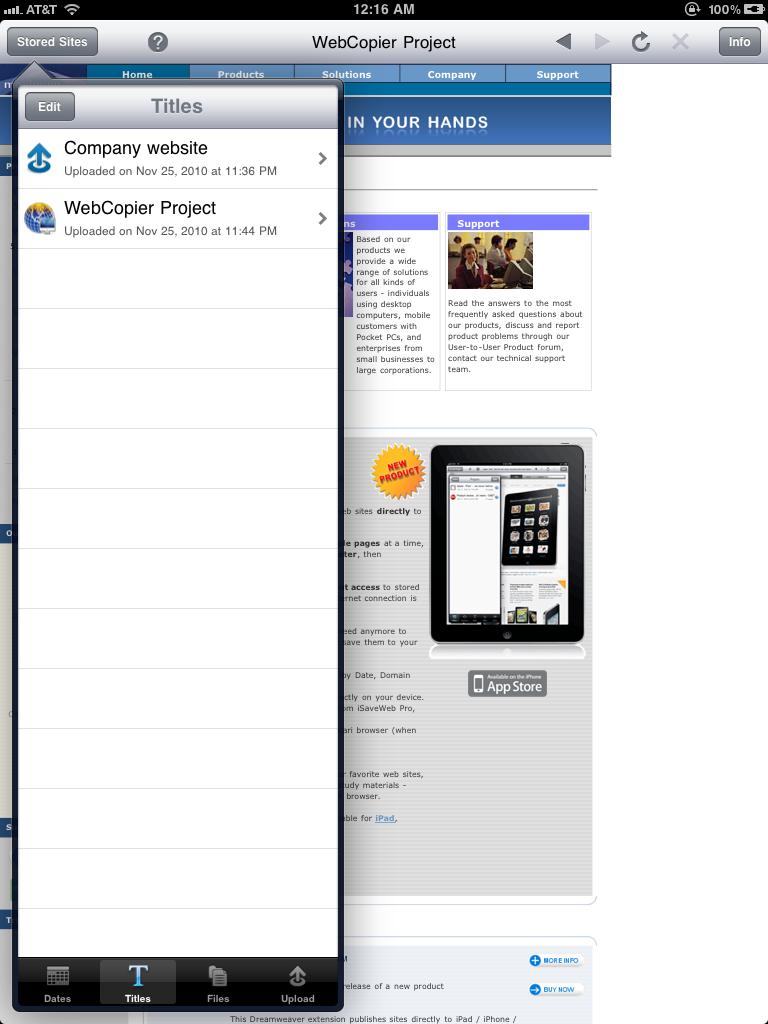Click the Titles popover heading
768x1024 pixels.
click(x=177, y=106)
